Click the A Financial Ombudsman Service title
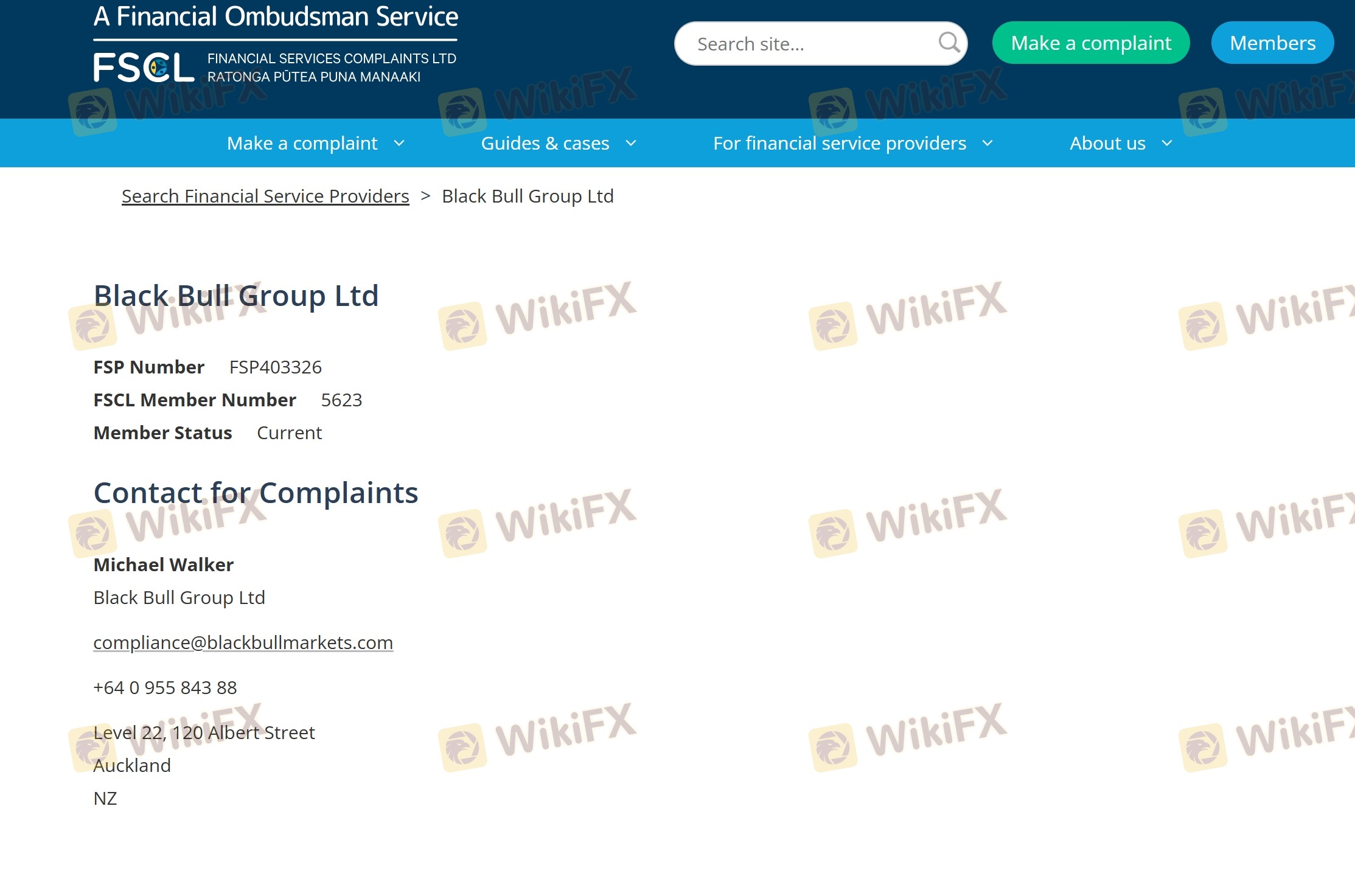This screenshot has width=1355, height=896. [x=276, y=17]
